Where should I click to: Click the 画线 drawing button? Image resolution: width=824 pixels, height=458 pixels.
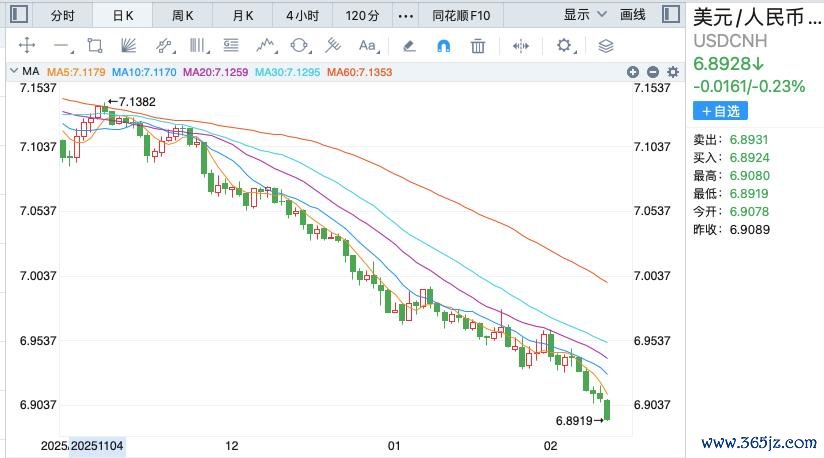(633, 15)
